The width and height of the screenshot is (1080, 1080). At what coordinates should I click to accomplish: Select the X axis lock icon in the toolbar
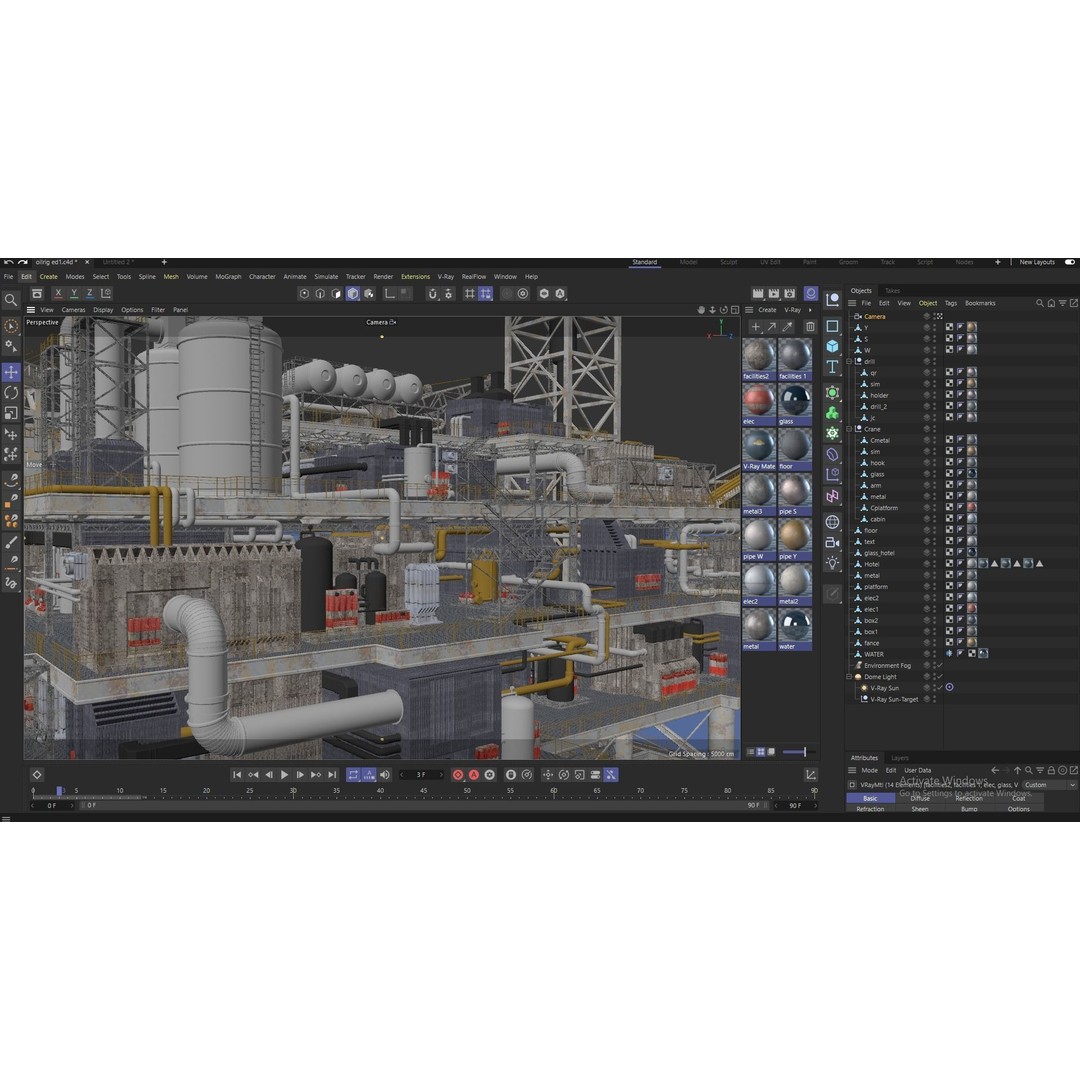pyautogui.click(x=58, y=292)
